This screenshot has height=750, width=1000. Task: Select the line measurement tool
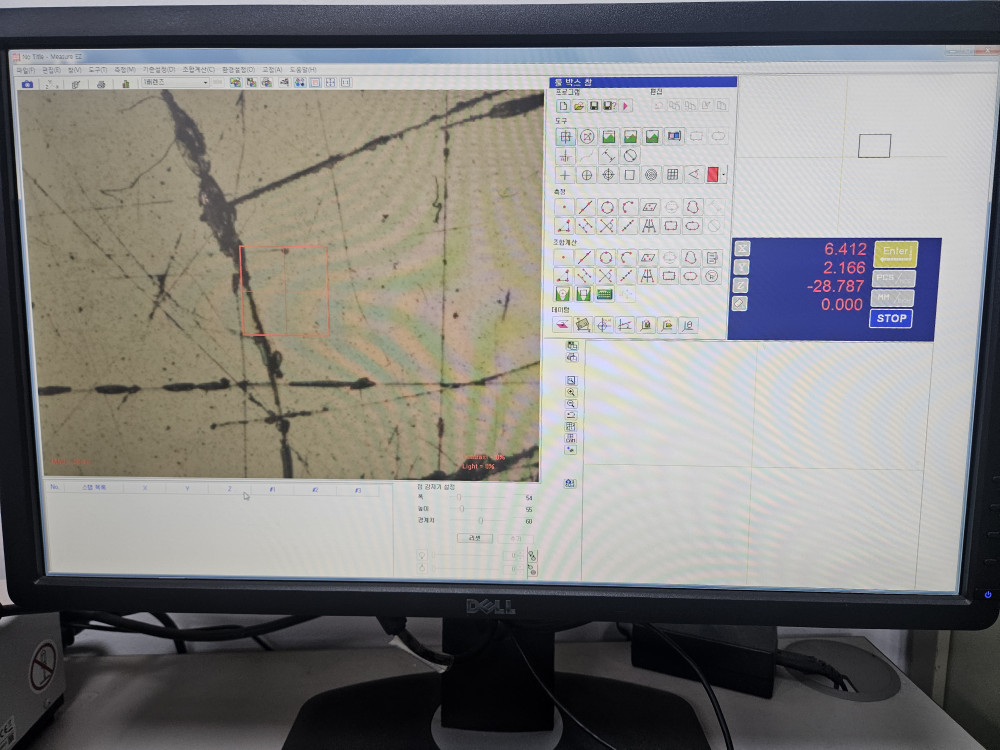(585, 207)
